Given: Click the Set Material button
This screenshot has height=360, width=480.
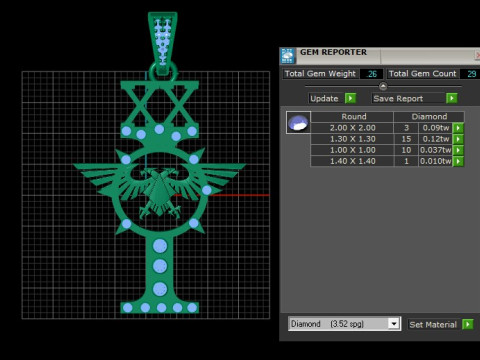Looking at the screenshot, I should 435,324.
